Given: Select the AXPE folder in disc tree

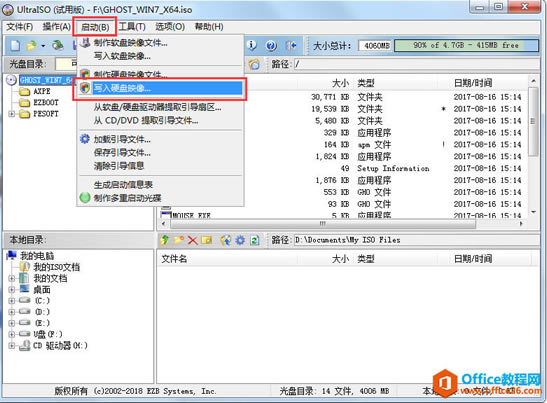Looking at the screenshot, I should (42, 91).
